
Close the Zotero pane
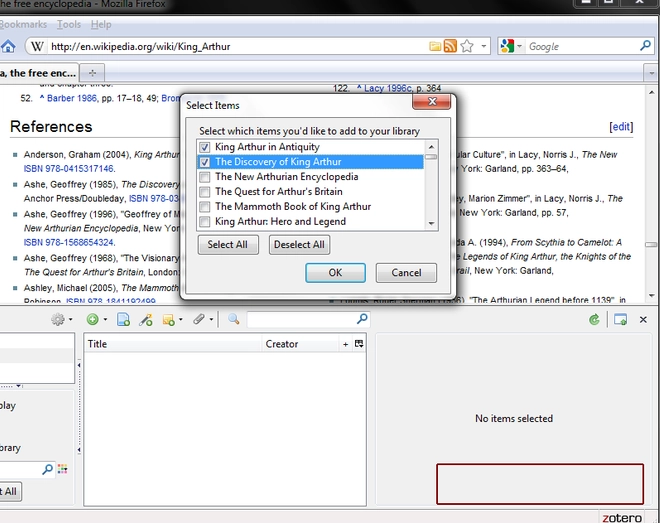click(643, 320)
